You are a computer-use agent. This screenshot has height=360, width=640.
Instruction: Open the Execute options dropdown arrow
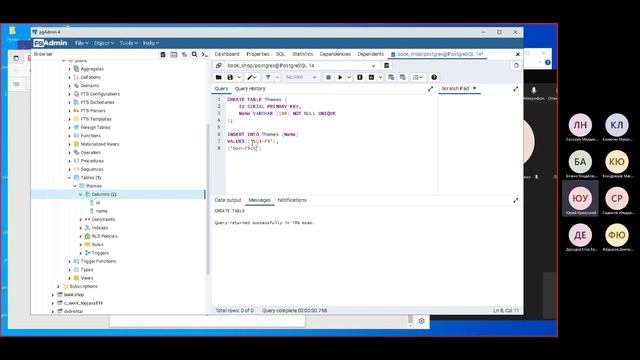tap(349, 77)
